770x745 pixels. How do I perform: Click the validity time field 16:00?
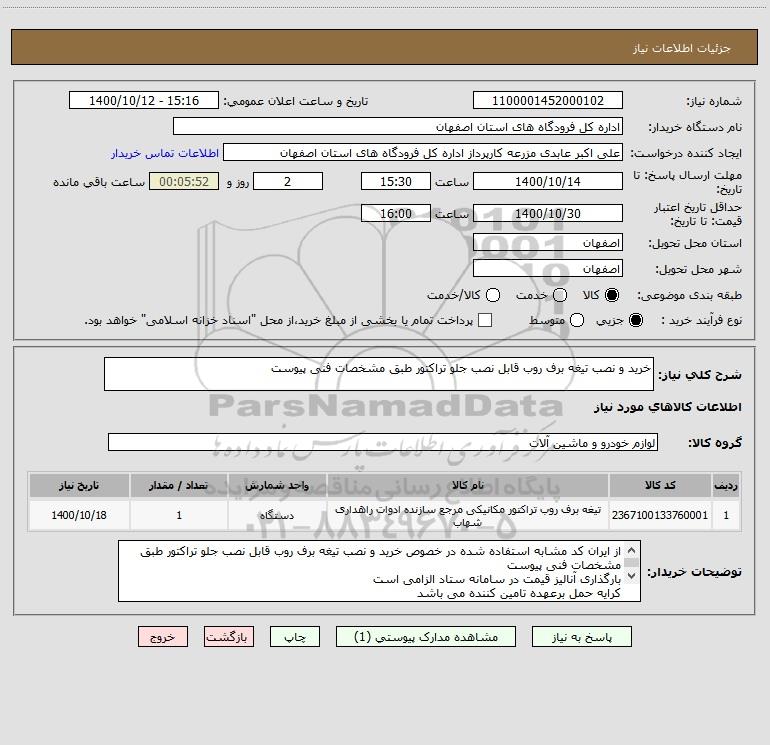tap(396, 213)
